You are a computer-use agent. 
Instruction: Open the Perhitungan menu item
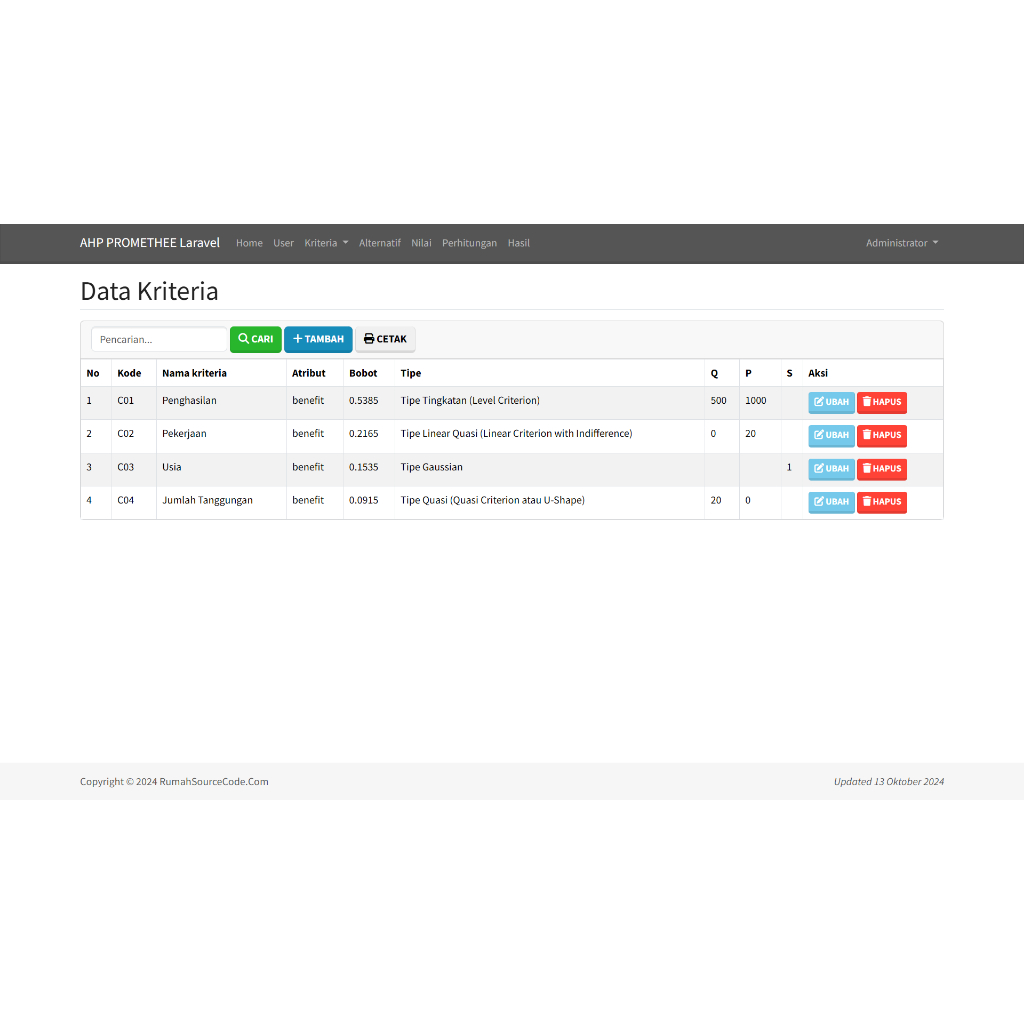point(469,243)
